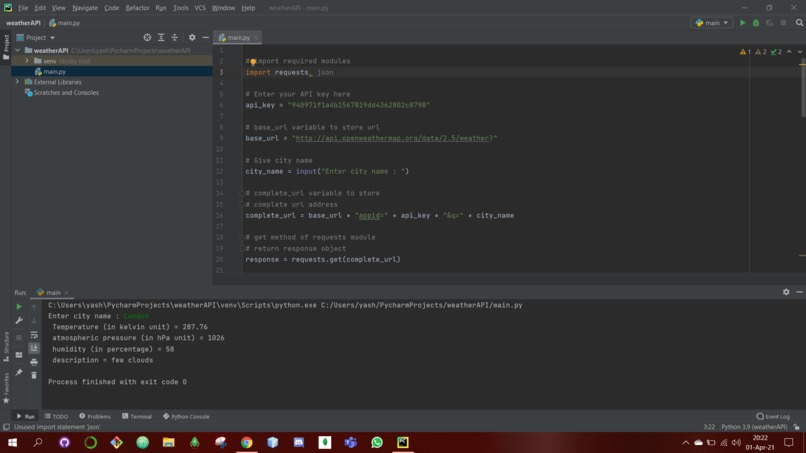
Task: Start debugging with the bug icon
Action: 756,23
